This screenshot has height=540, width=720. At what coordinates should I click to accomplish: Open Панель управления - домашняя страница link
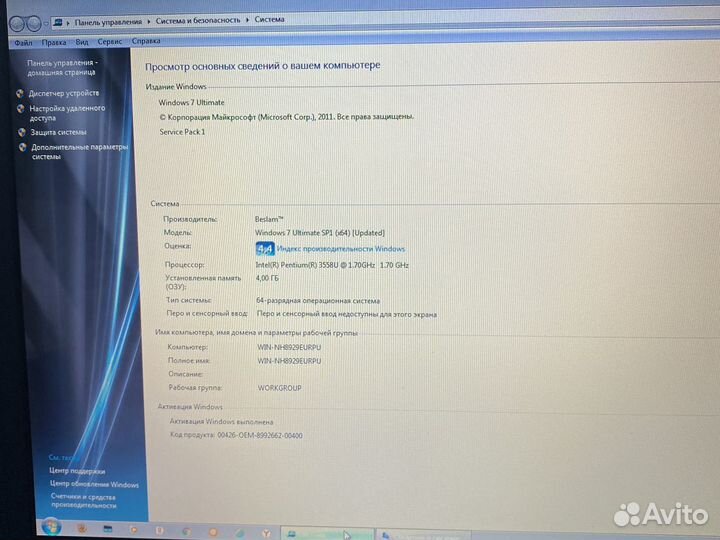[62, 68]
